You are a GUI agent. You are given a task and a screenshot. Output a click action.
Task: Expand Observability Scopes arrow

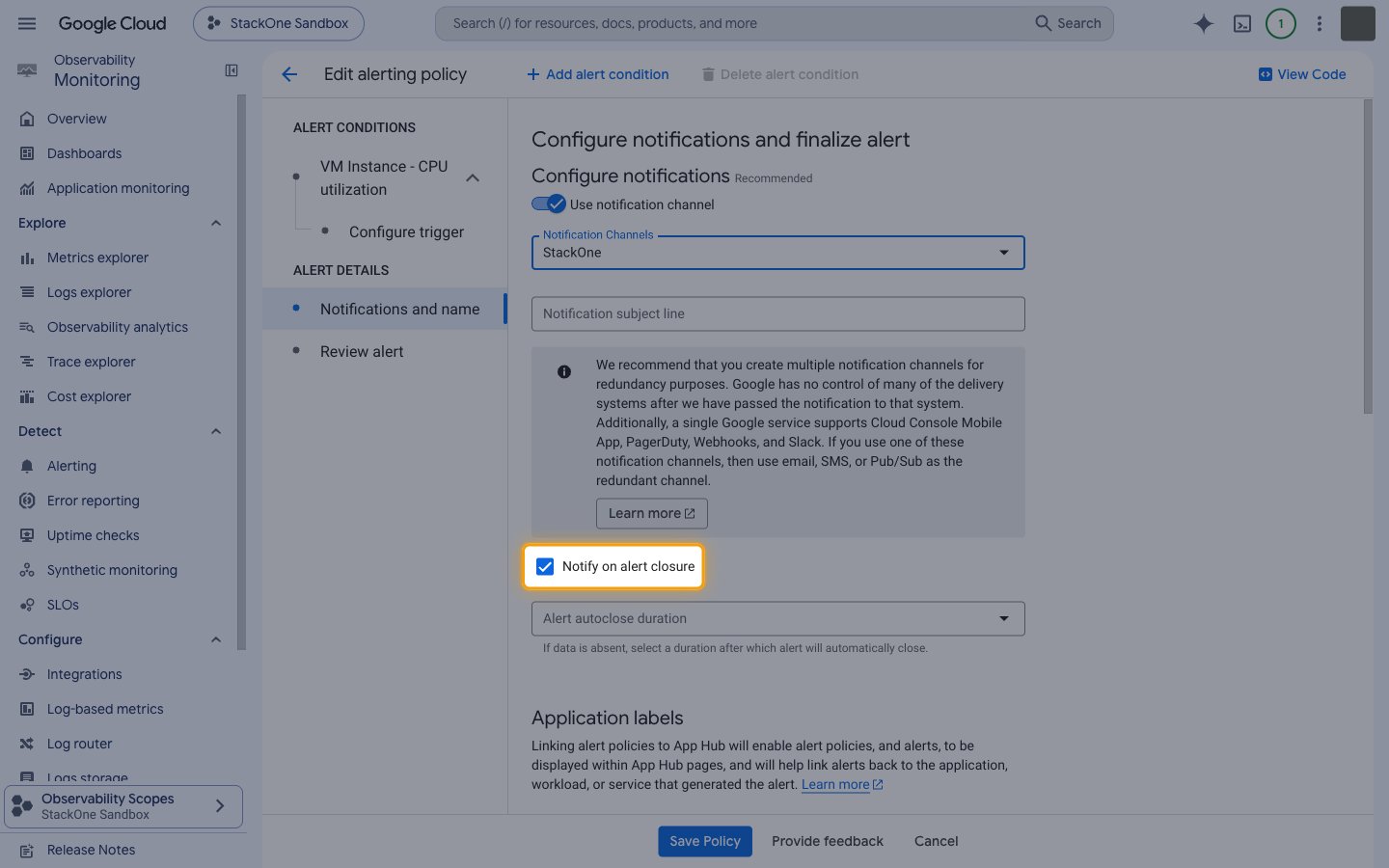220,806
